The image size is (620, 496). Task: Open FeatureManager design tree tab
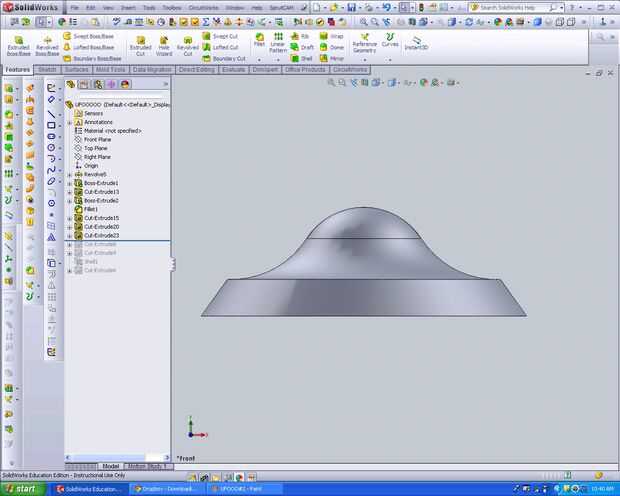click(x=70, y=84)
